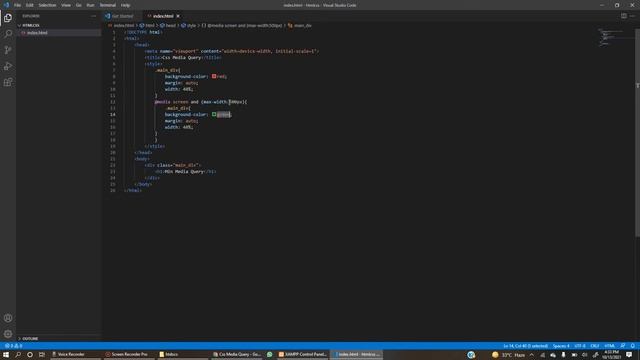Open editor More Actions ellipsis
The width and height of the screenshot is (640, 360).
pos(632,16)
